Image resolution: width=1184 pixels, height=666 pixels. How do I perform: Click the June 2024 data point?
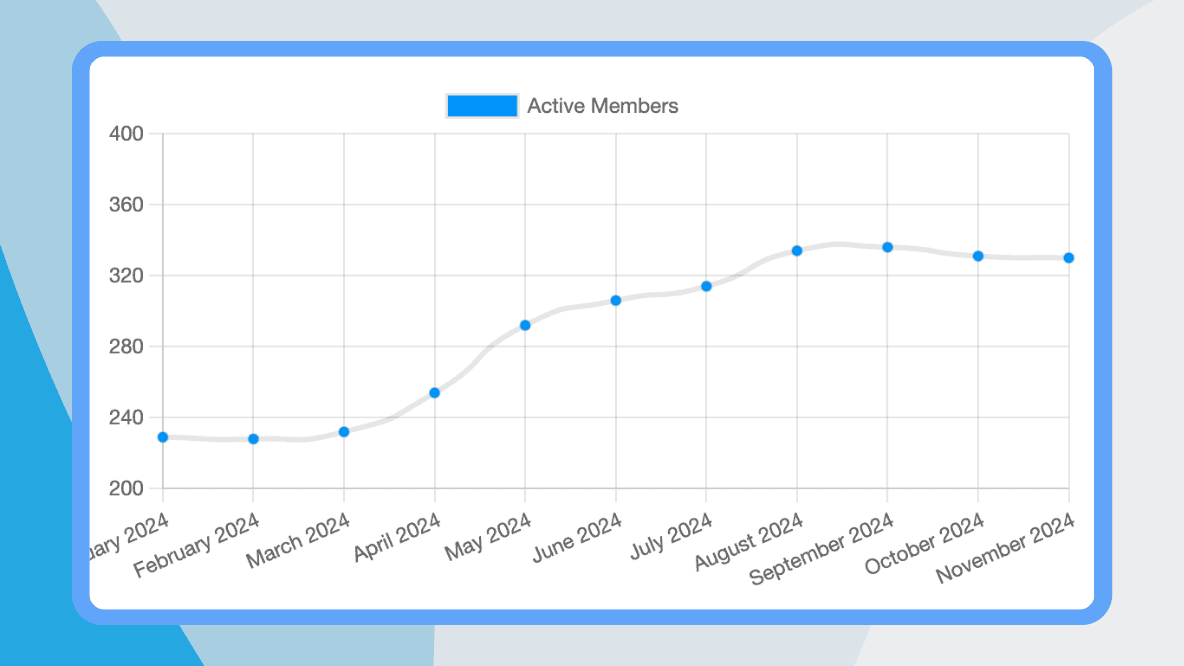[615, 299]
